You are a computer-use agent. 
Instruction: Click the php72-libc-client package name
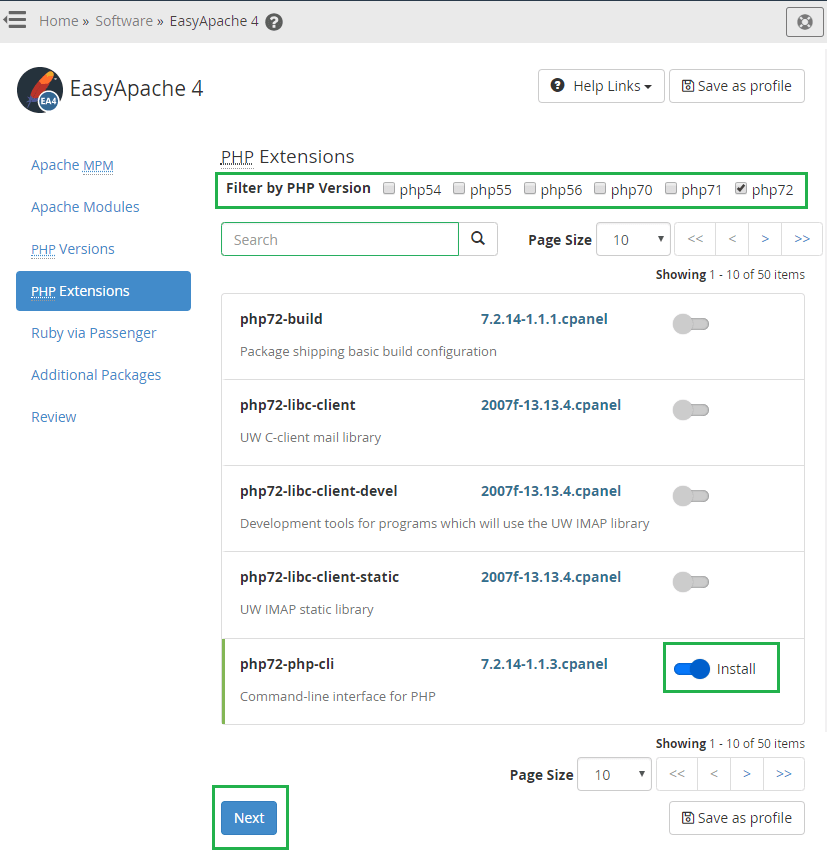[297, 405]
